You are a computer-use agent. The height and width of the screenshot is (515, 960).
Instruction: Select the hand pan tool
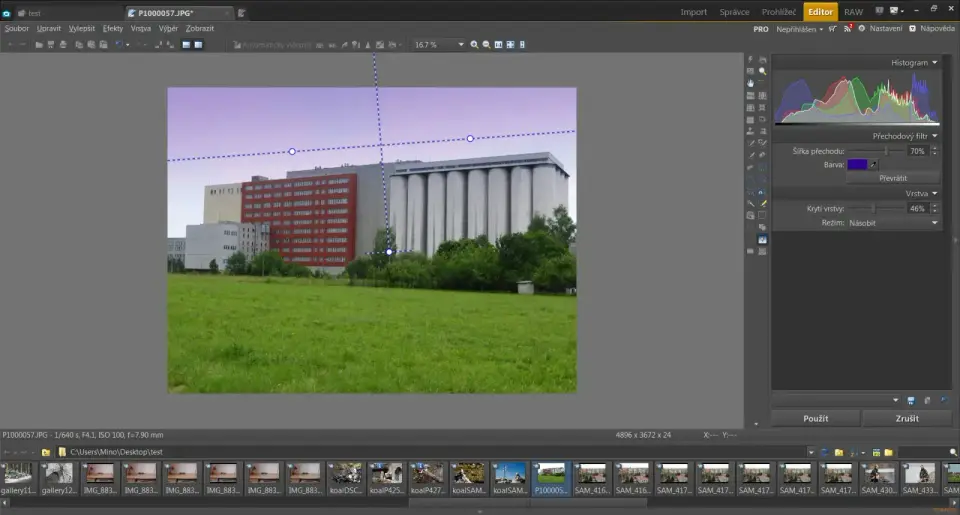(750, 83)
